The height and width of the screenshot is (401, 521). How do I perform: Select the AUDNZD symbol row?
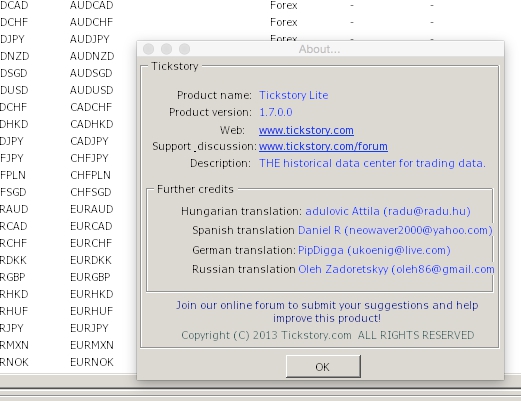92,56
